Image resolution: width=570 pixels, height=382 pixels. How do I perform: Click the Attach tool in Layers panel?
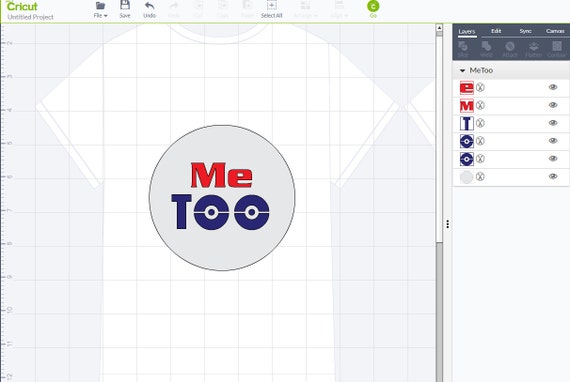coord(510,49)
